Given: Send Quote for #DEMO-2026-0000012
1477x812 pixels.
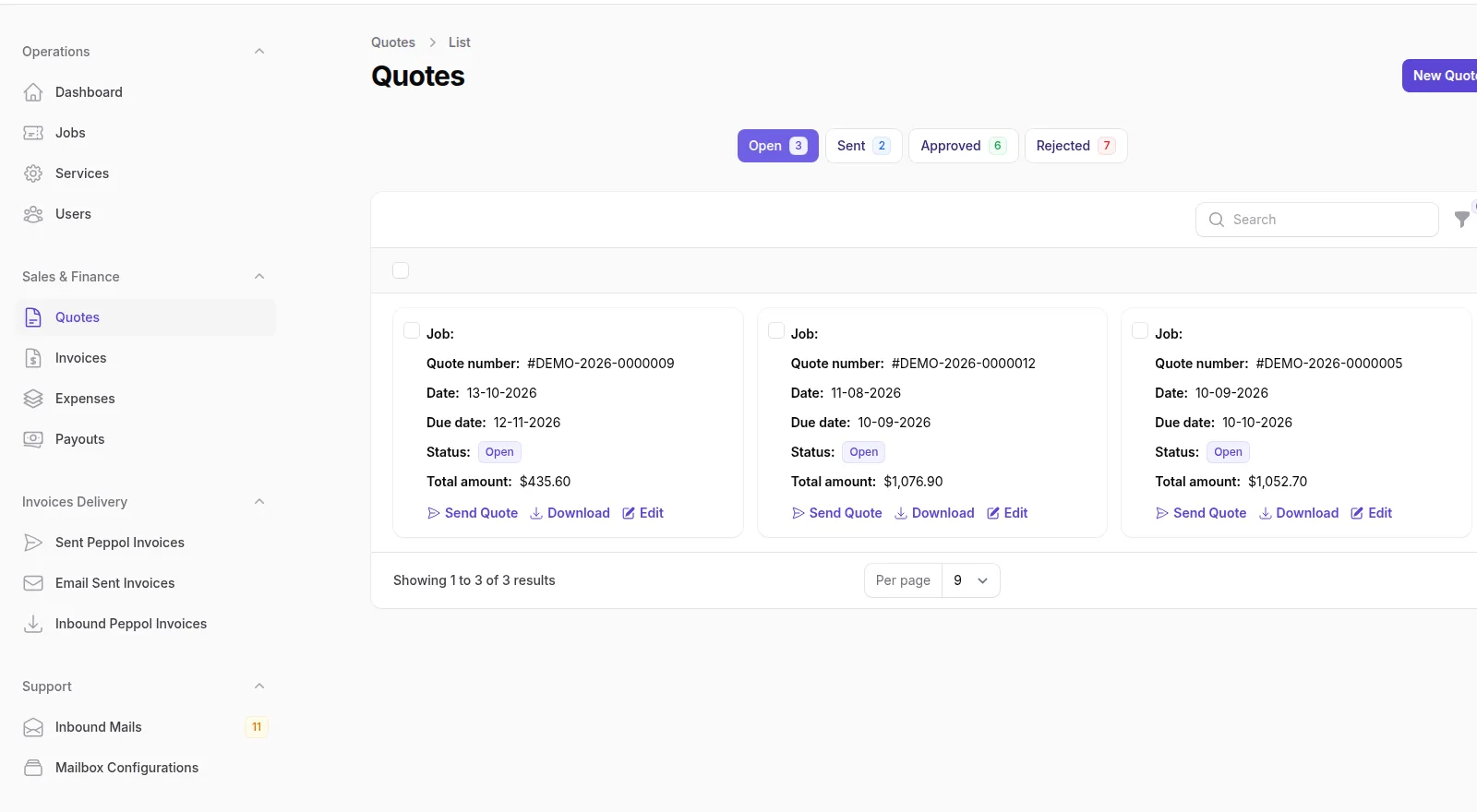Looking at the screenshot, I should [x=837, y=513].
